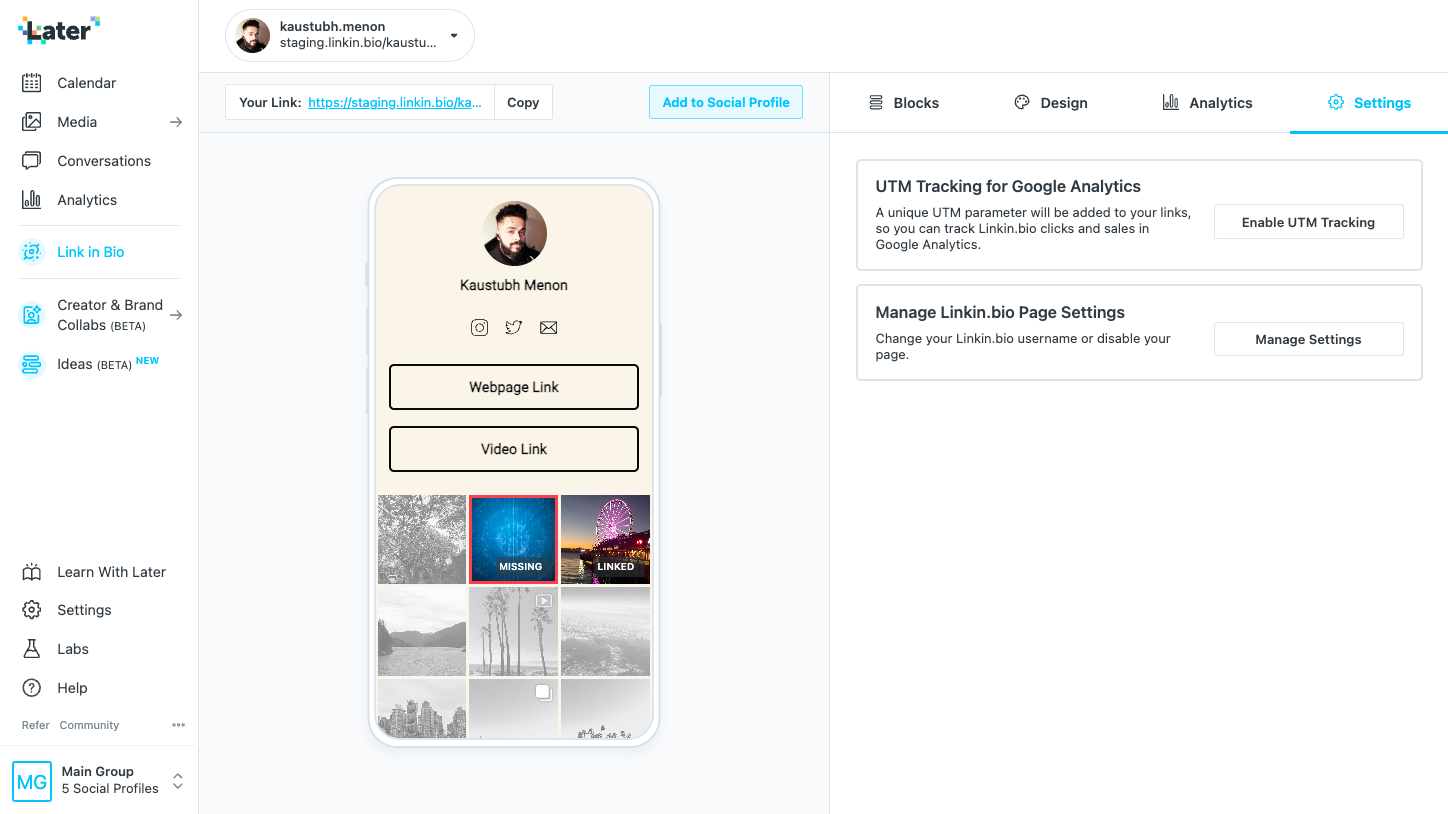Select the palm trees video thumbnail

[514, 631]
